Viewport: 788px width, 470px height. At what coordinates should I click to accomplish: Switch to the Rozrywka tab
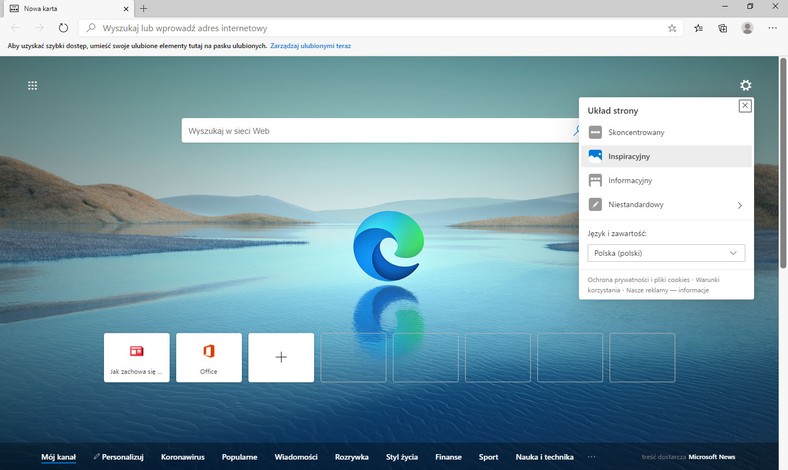coord(352,457)
